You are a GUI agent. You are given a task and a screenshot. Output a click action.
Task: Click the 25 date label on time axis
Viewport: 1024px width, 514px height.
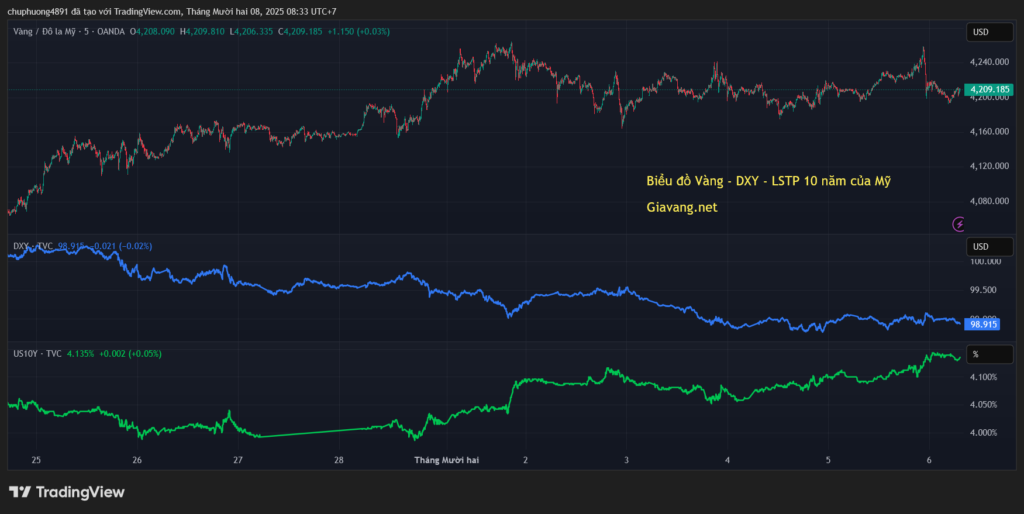[x=36, y=459]
